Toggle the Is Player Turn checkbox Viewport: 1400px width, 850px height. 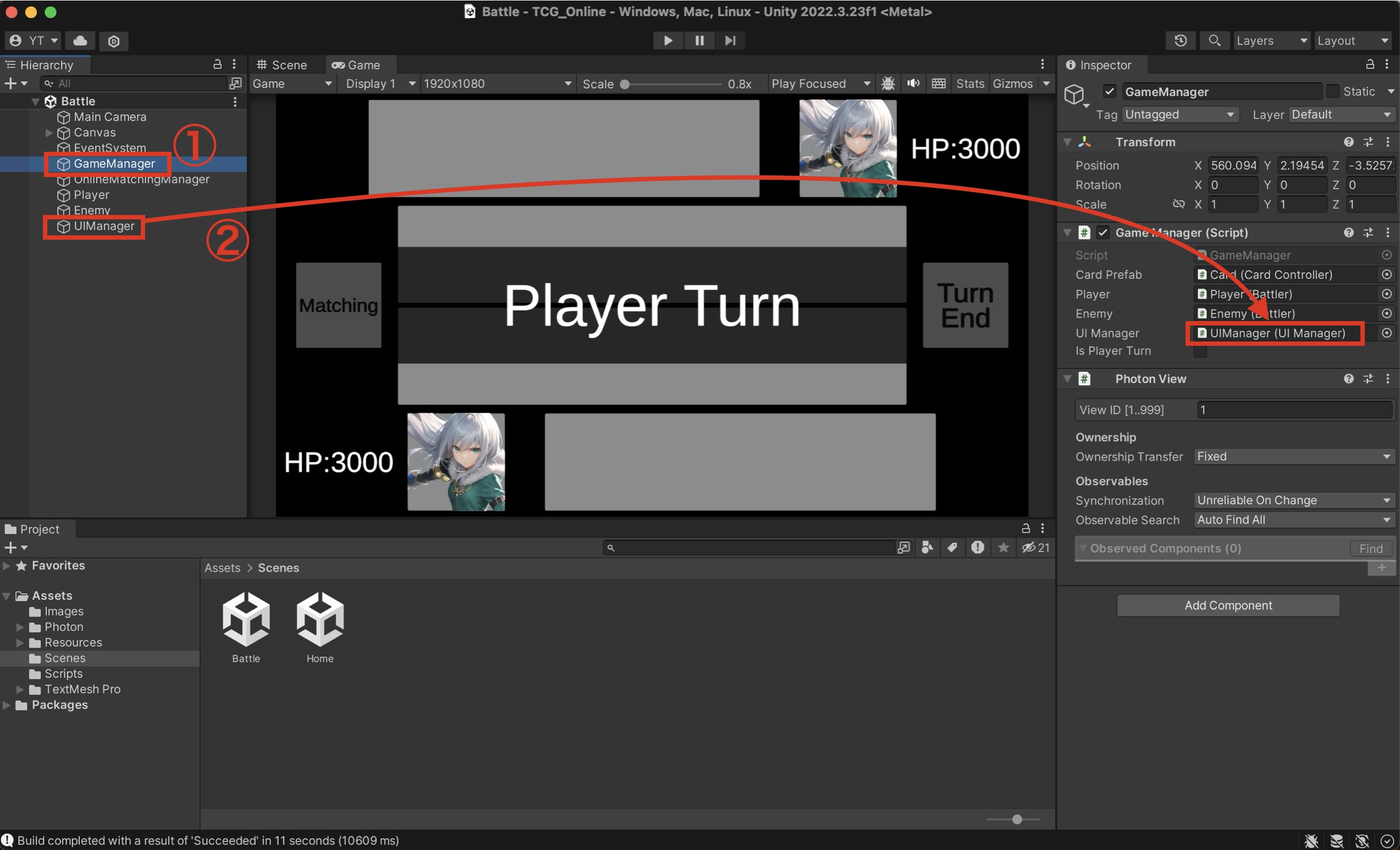(x=1199, y=352)
